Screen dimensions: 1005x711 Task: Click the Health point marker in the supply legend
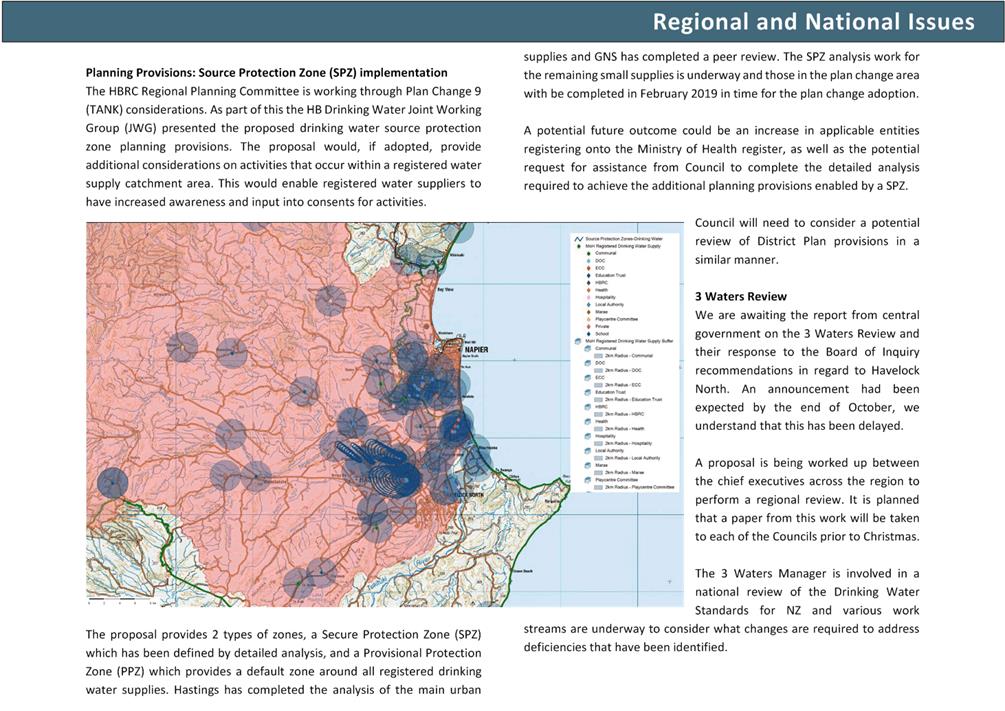tap(588, 290)
